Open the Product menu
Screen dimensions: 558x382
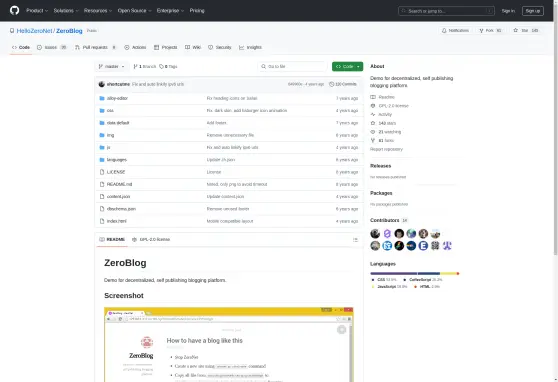[37, 11]
